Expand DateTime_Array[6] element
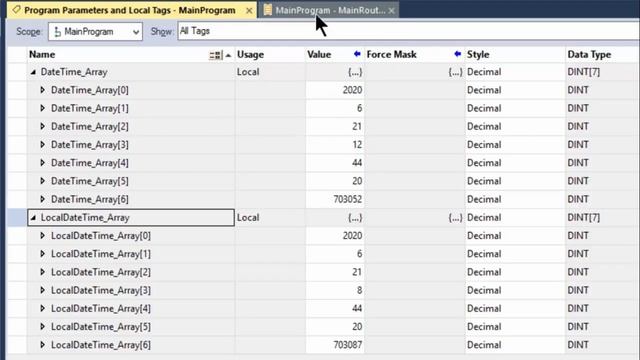This screenshot has height=360, width=640. coord(42,199)
